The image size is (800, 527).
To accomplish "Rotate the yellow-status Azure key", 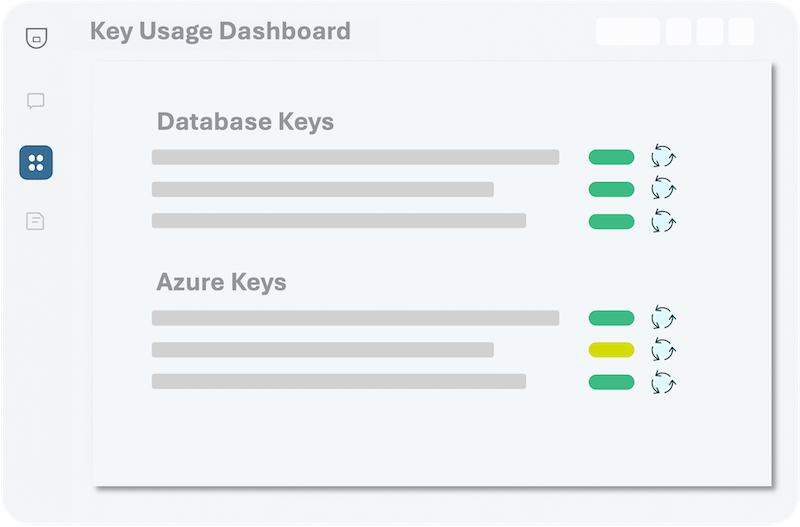I will point(663,350).
